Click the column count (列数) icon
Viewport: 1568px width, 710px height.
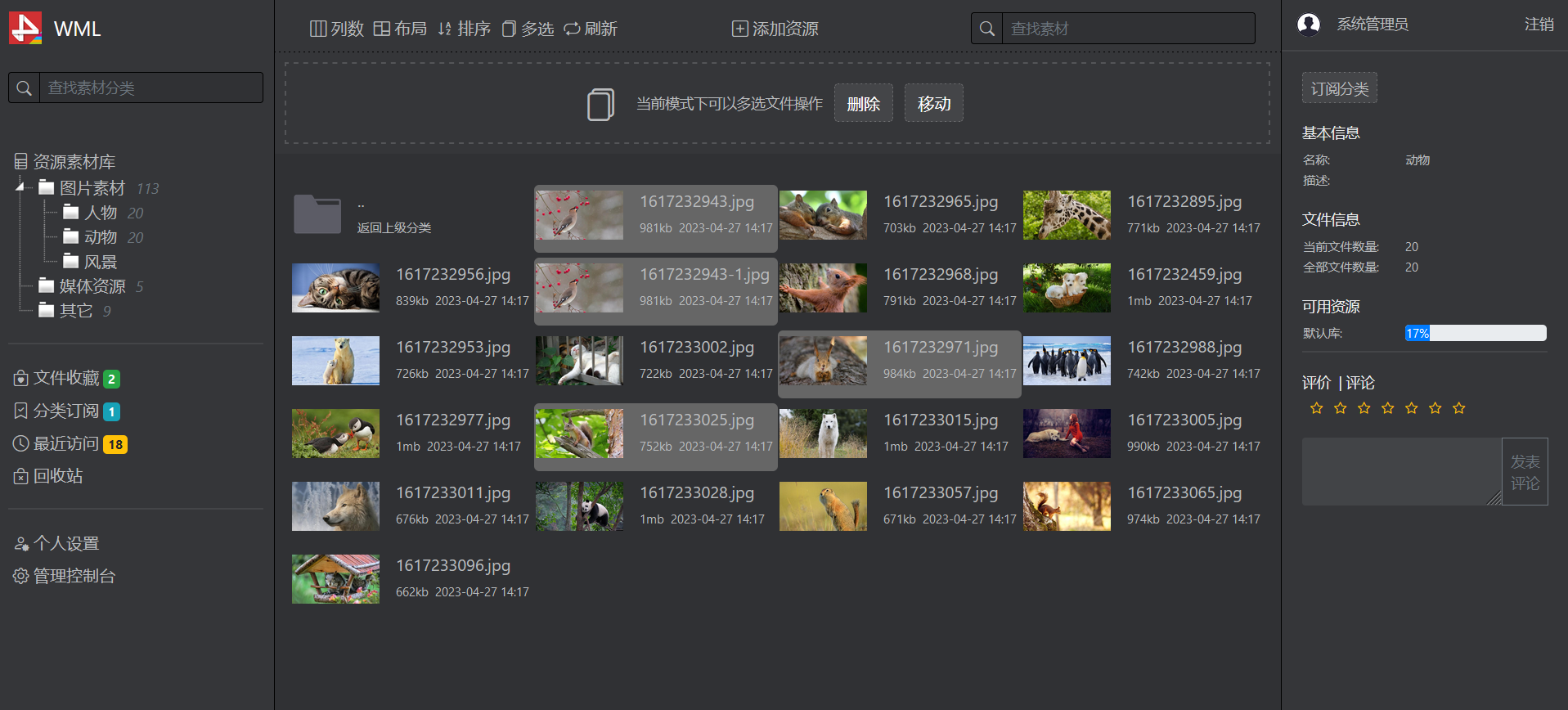coord(318,29)
